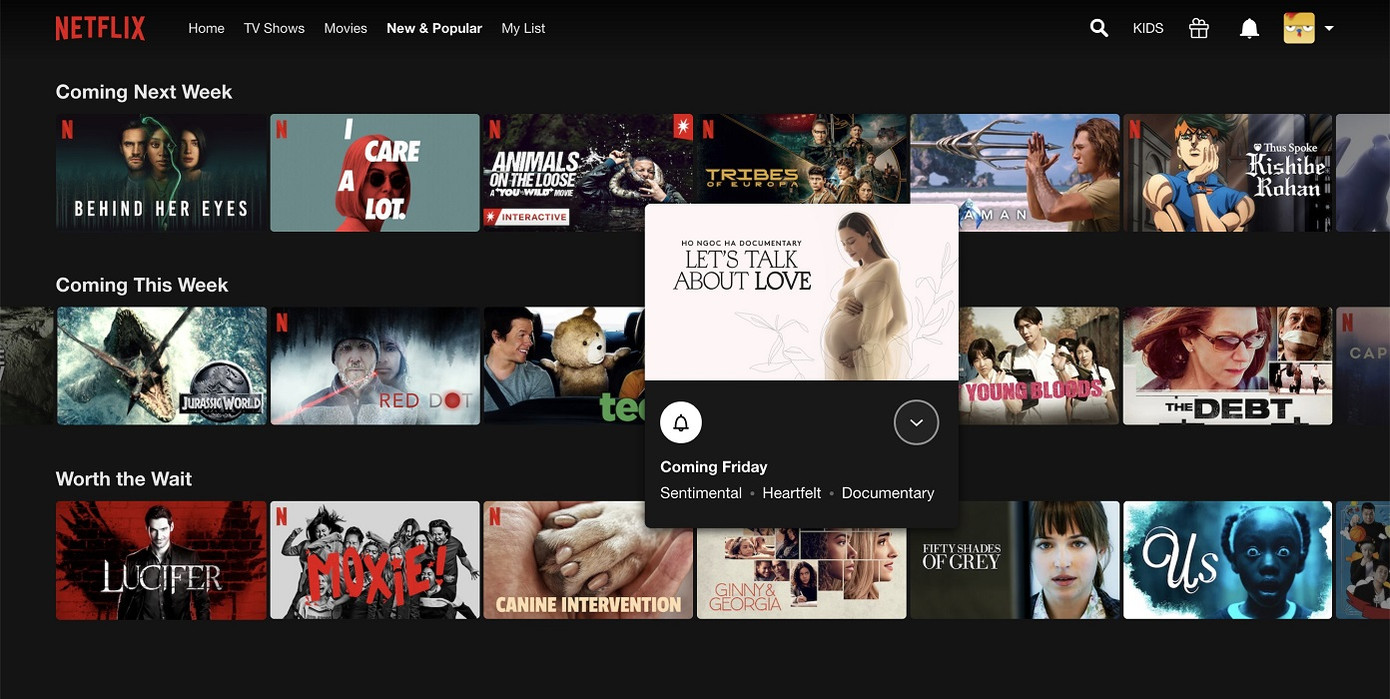Choose Jurassic World title card
1390x699 pixels.
(x=161, y=366)
